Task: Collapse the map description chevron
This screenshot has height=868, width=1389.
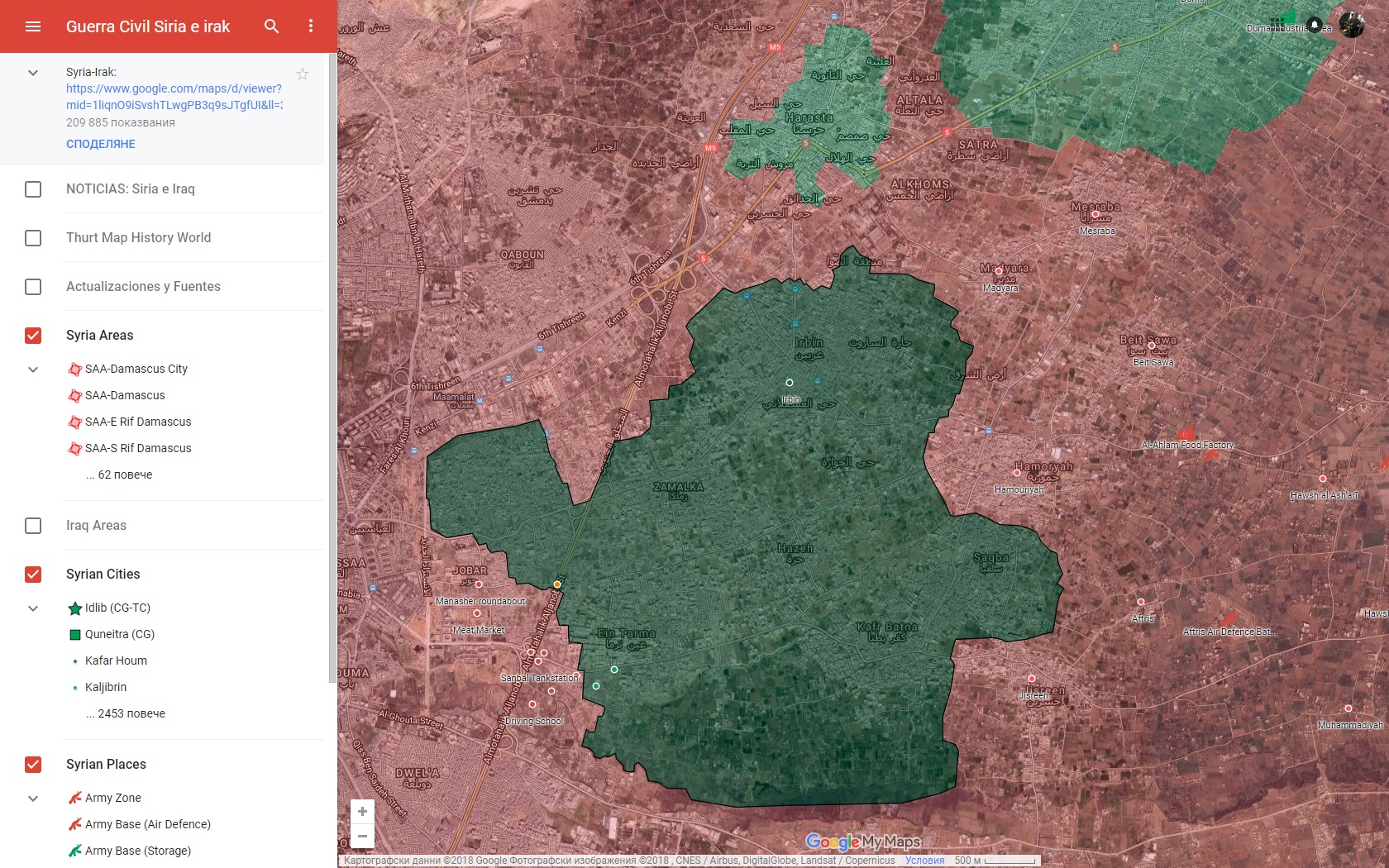Action: [x=33, y=73]
